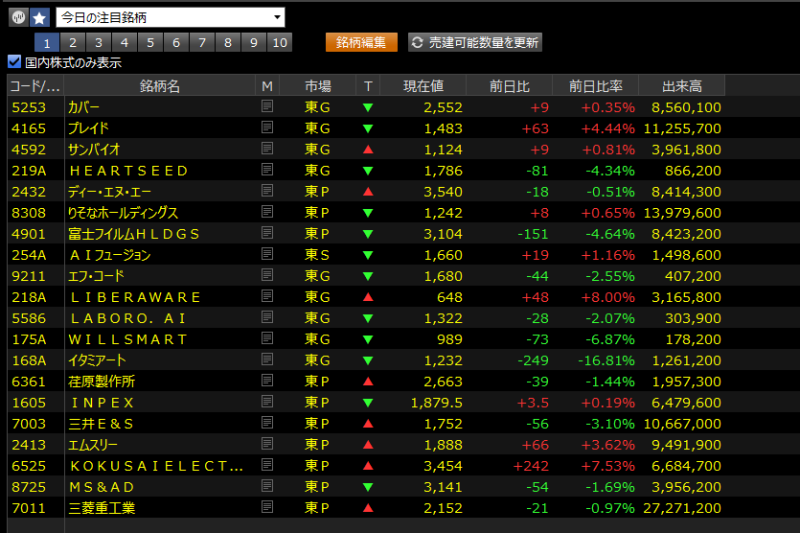Screen dimensions: 800x533
Task: Click market 東S in AIフュージョン row
Action: (x=317, y=255)
